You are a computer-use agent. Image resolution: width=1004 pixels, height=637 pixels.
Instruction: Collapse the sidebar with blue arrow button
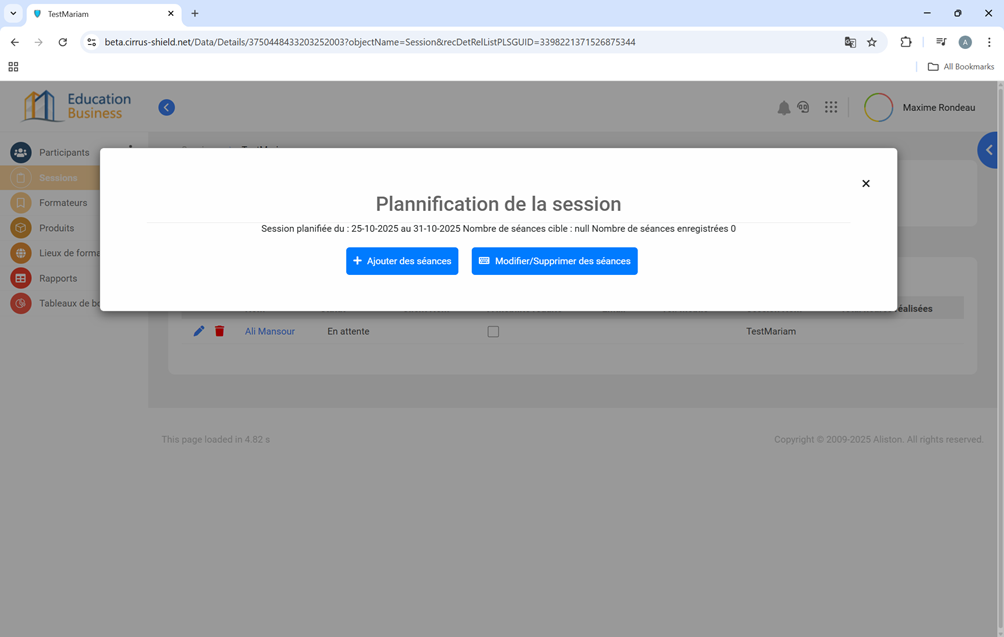(x=167, y=108)
